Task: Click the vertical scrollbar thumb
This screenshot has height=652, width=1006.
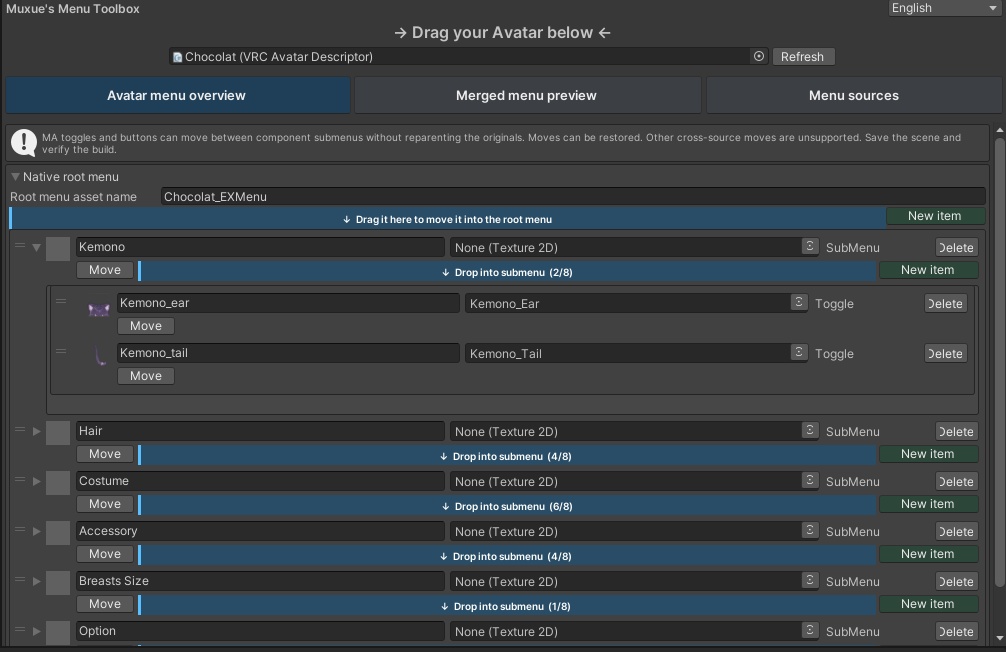Action: point(1000,362)
